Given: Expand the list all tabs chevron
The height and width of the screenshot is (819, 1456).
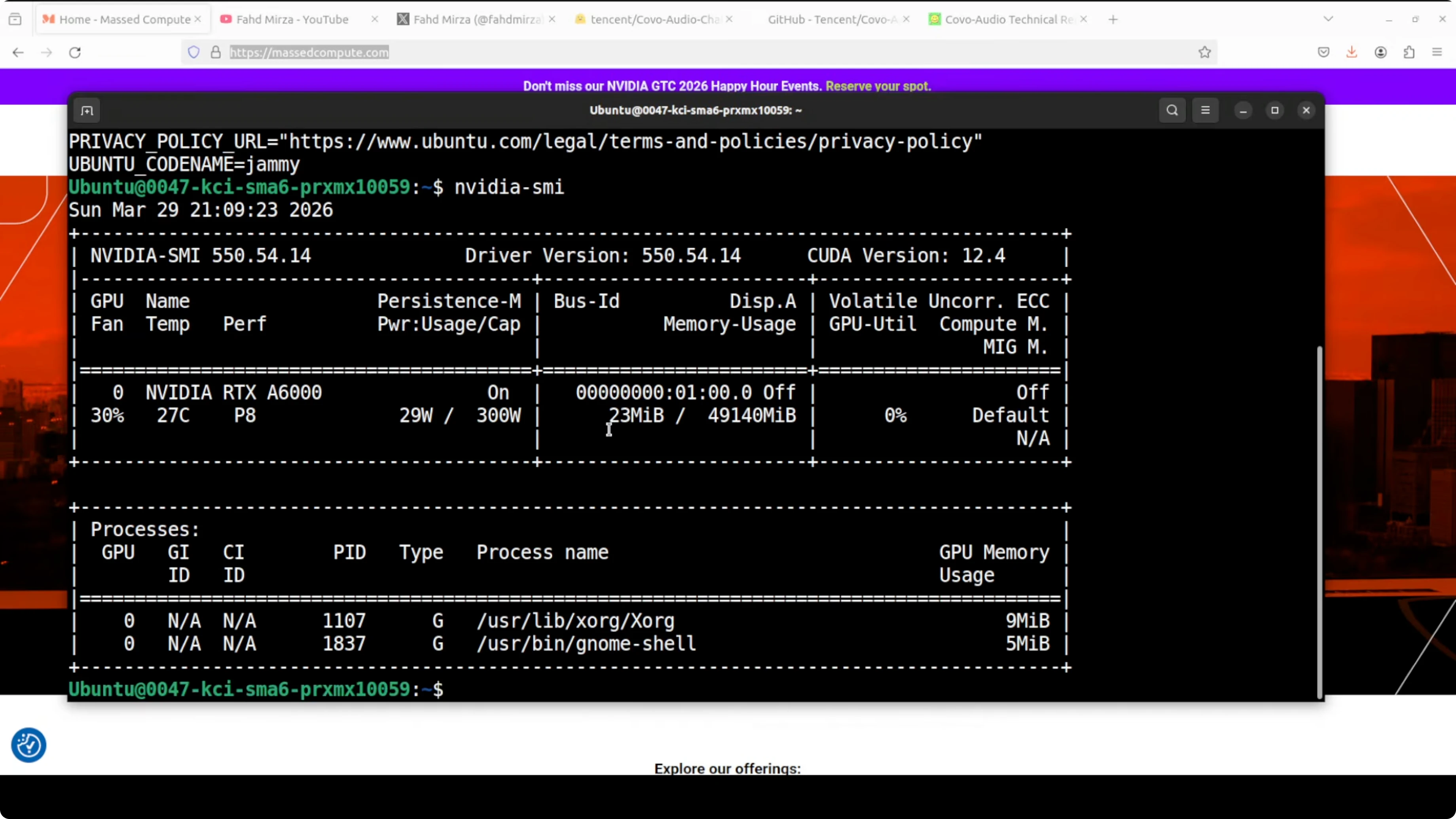Looking at the screenshot, I should click(x=1328, y=19).
